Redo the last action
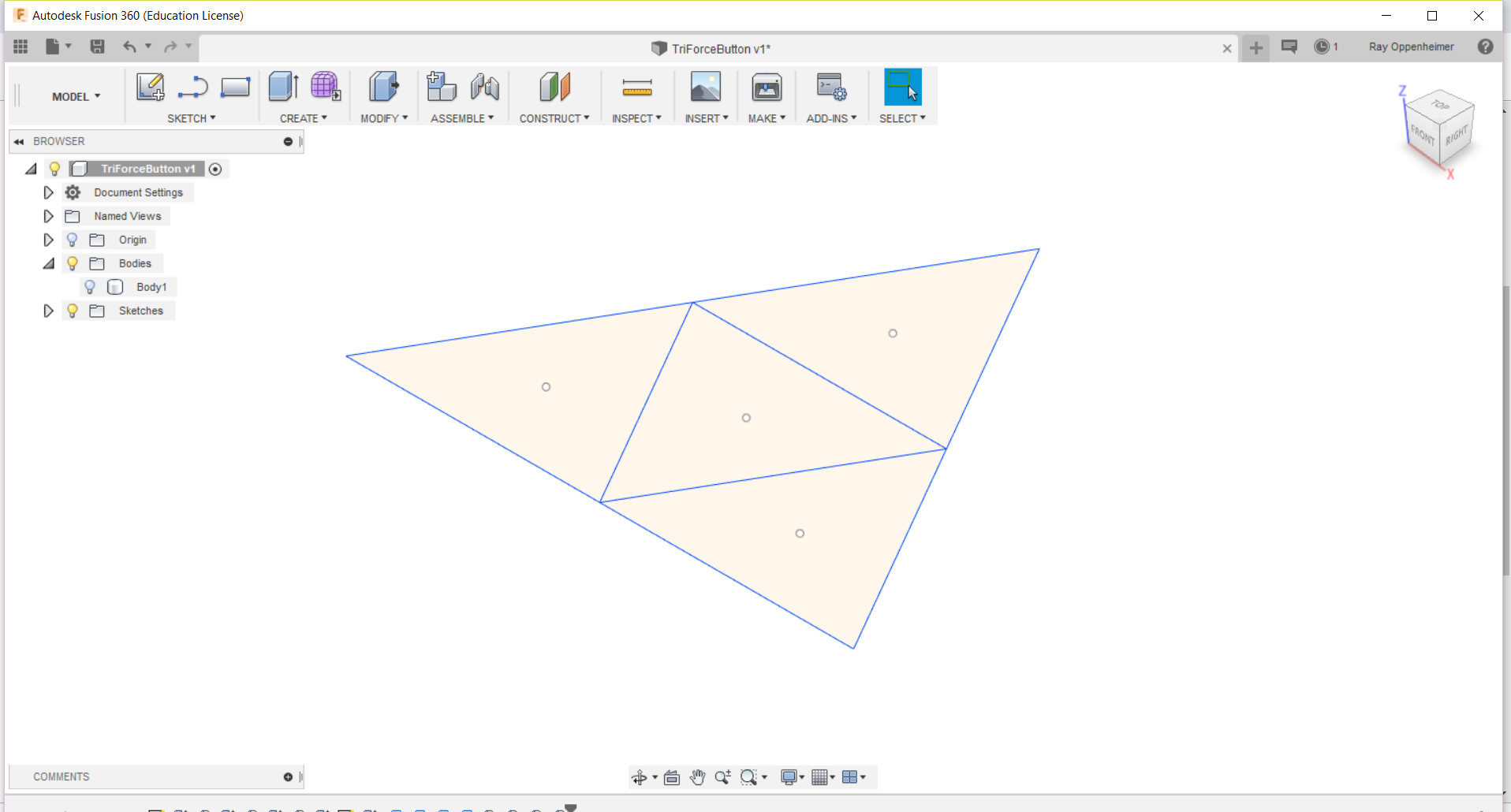This screenshot has height=812, width=1511. (170, 47)
